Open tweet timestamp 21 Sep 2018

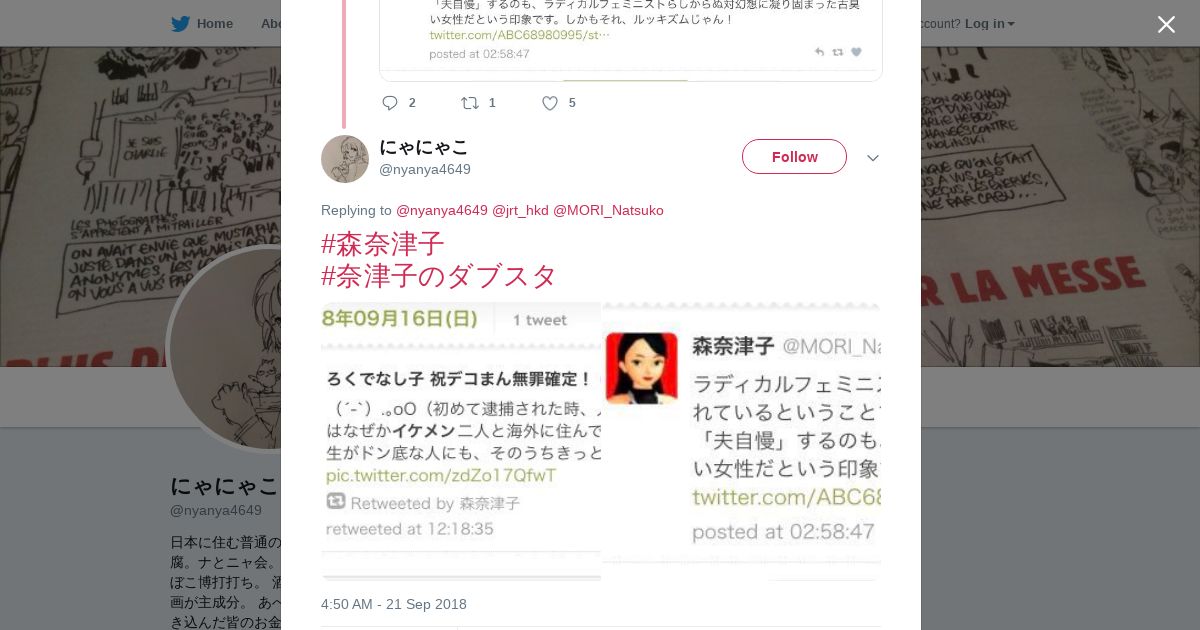coord(394,604)
